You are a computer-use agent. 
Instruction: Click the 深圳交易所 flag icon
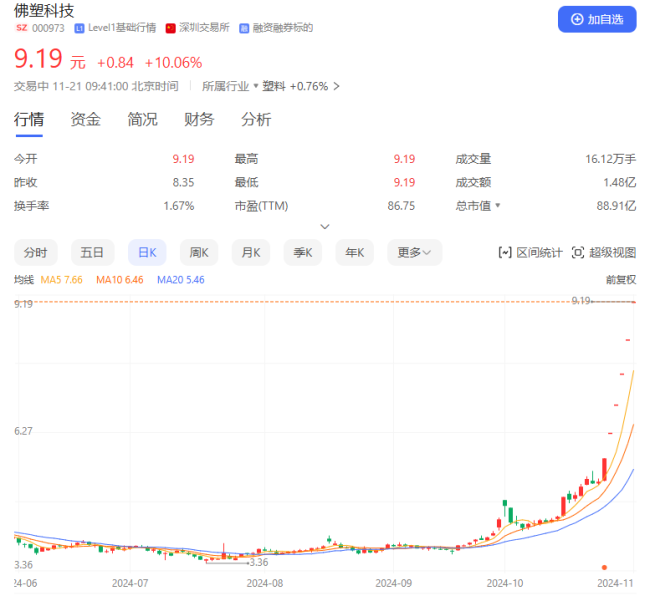[x=170, y=28]
